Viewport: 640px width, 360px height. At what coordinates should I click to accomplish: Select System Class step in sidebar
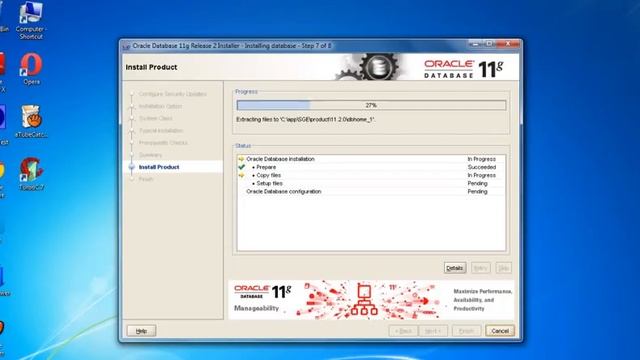(156, 118)
